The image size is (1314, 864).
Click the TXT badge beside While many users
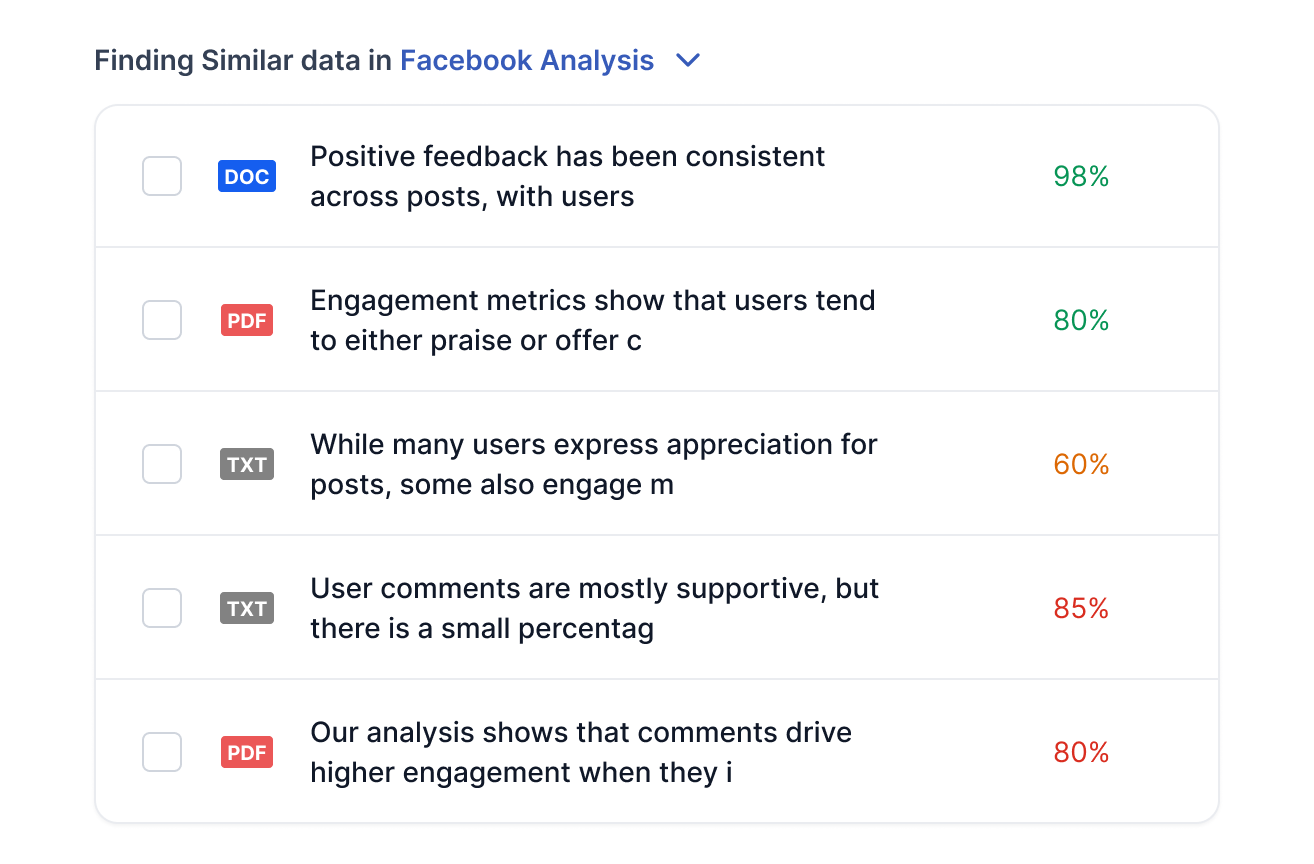click(x=247, y=465)
